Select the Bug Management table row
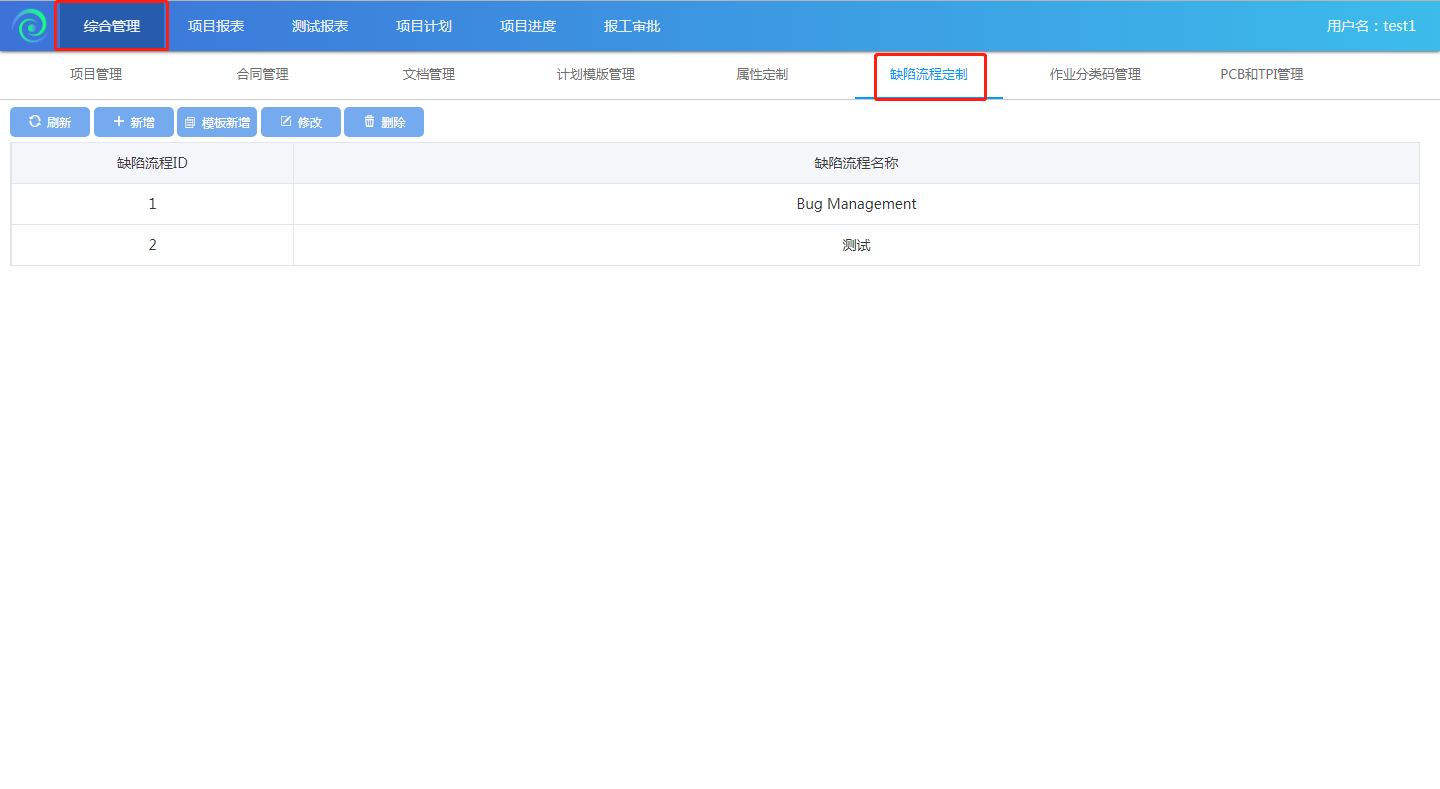The width and height of the screenshot is (1440, 789). click(x=856, y=204)
